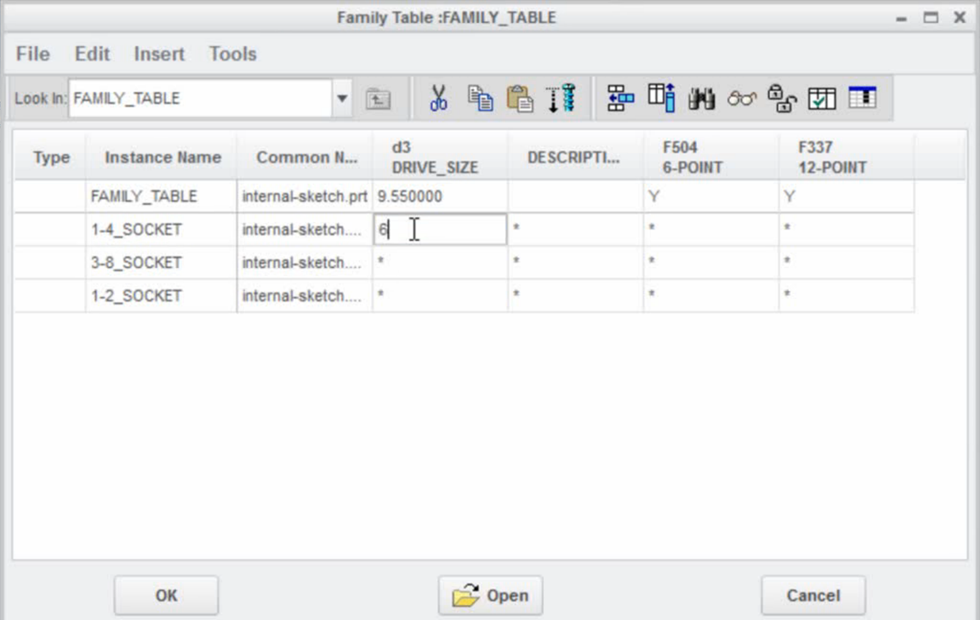Image resolution: width=980 pixels, height=620 pixels.
Task: Paste cells using the paste icon
Action: click(x=521, y=97)
